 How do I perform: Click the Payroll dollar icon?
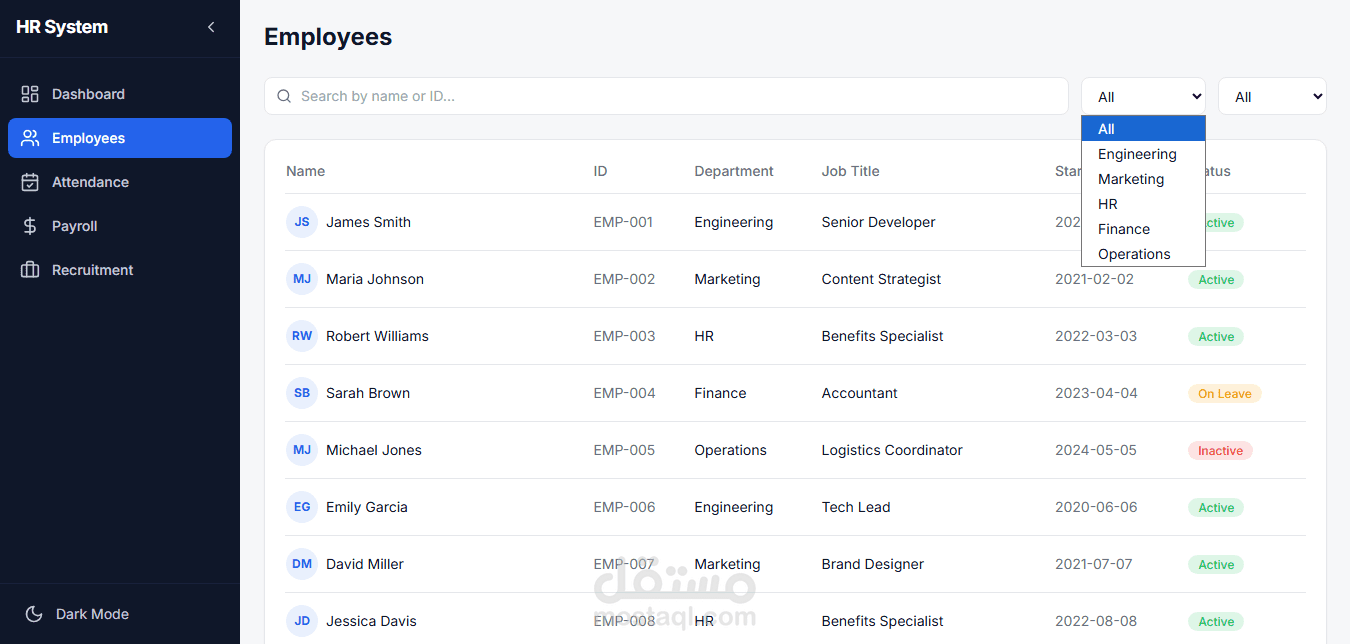30,226
